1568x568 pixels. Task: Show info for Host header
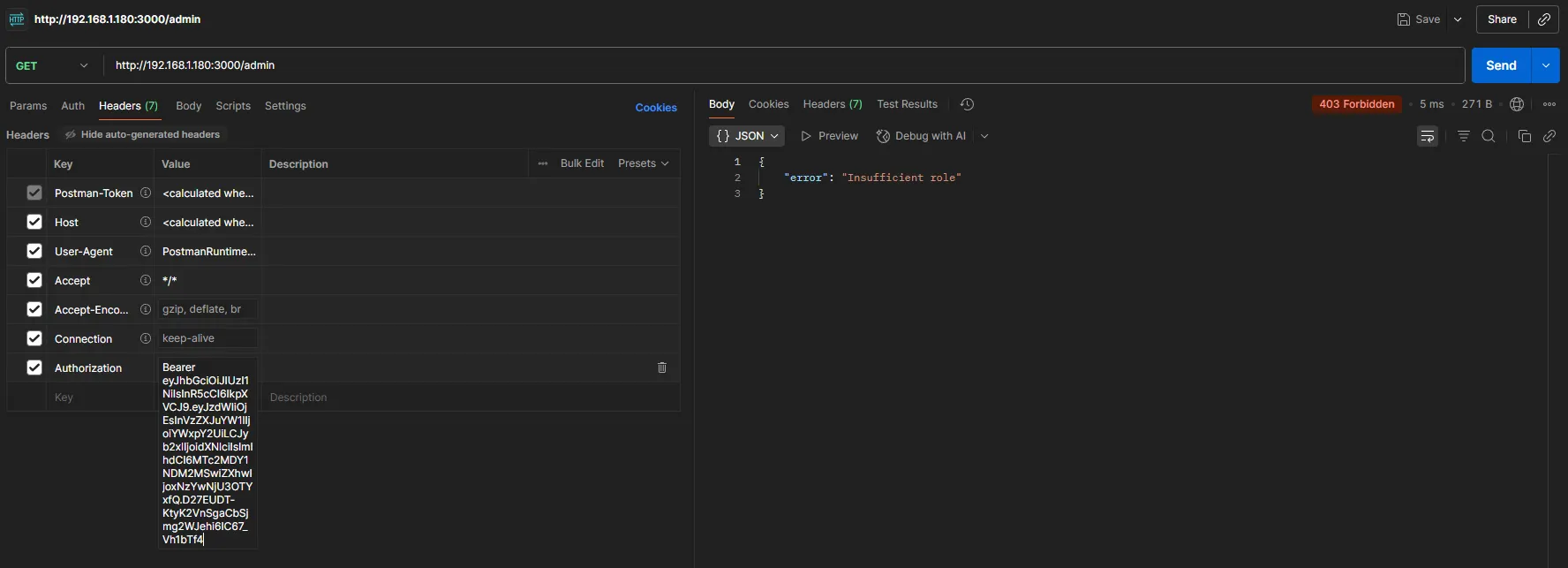tap(146, 222)
